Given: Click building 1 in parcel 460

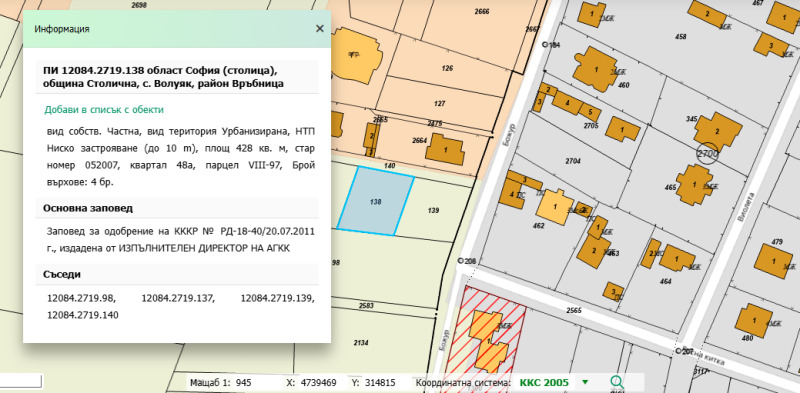Looking at the screenshot, I should [x=595, y=69].
